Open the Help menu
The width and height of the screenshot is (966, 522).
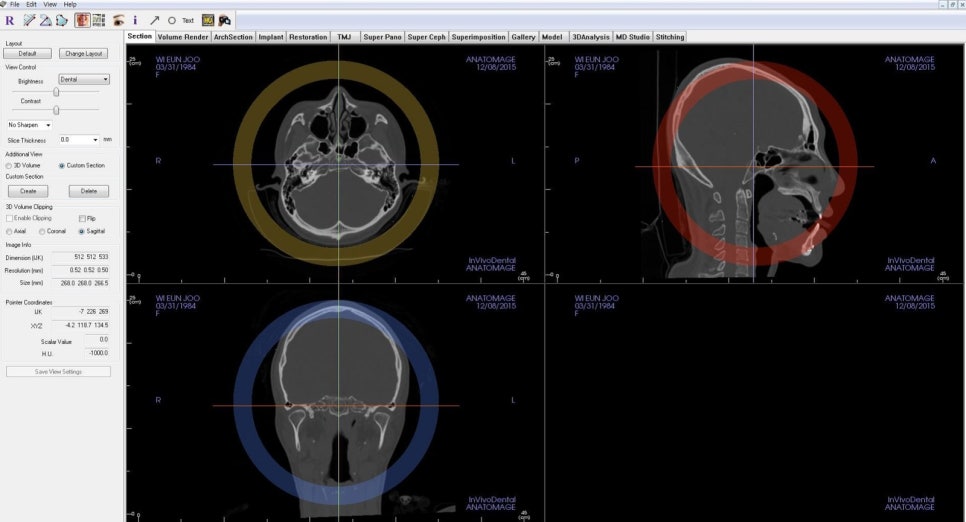click(70, 4)
